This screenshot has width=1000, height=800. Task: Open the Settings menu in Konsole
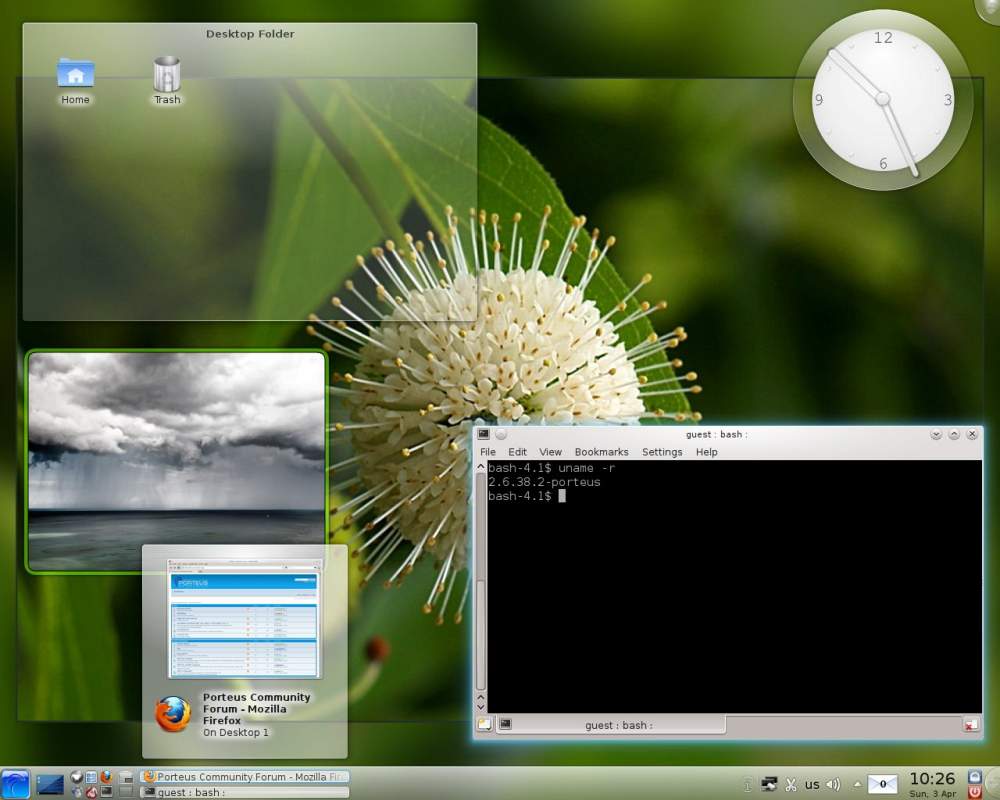point(662,452)
